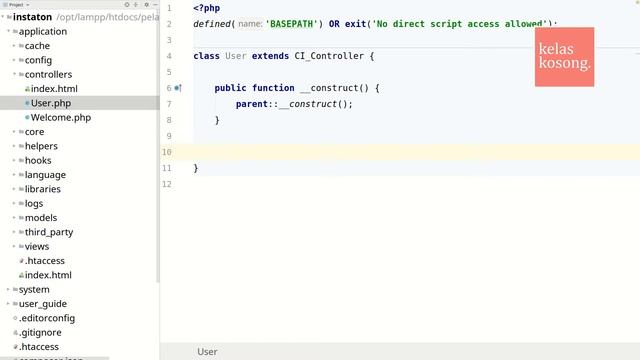Select index.html below views folder
Screen dimensions: 640x360
click(x=48, y=275)
